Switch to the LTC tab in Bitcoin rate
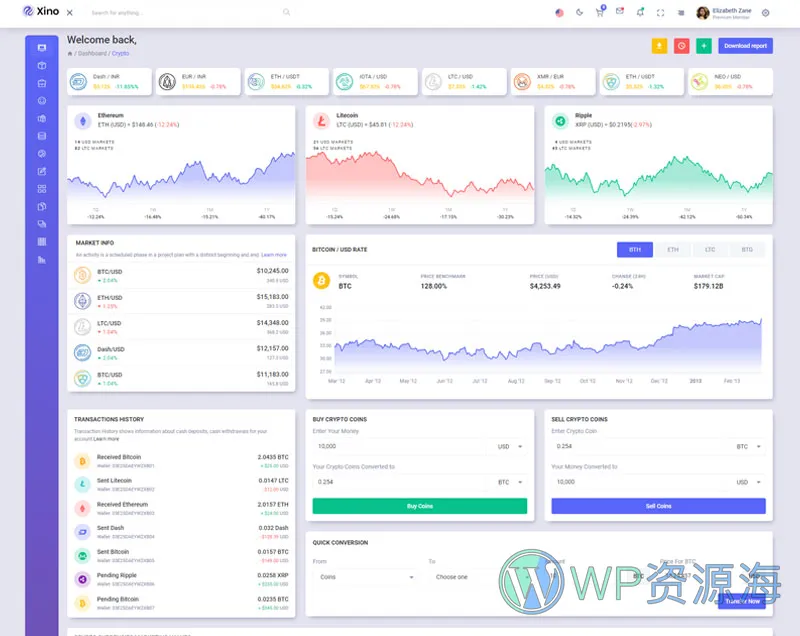Screen dimensions: 800x636 point(709,249)
